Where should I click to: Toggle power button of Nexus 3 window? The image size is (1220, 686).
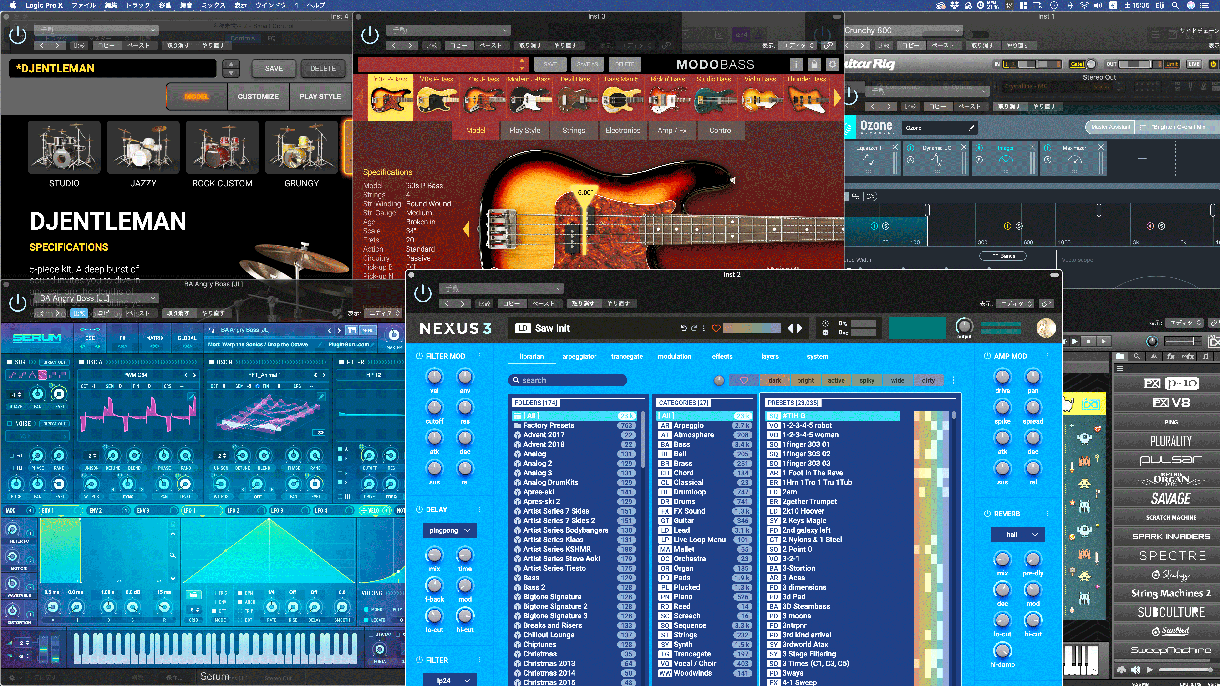coord(423,293)
